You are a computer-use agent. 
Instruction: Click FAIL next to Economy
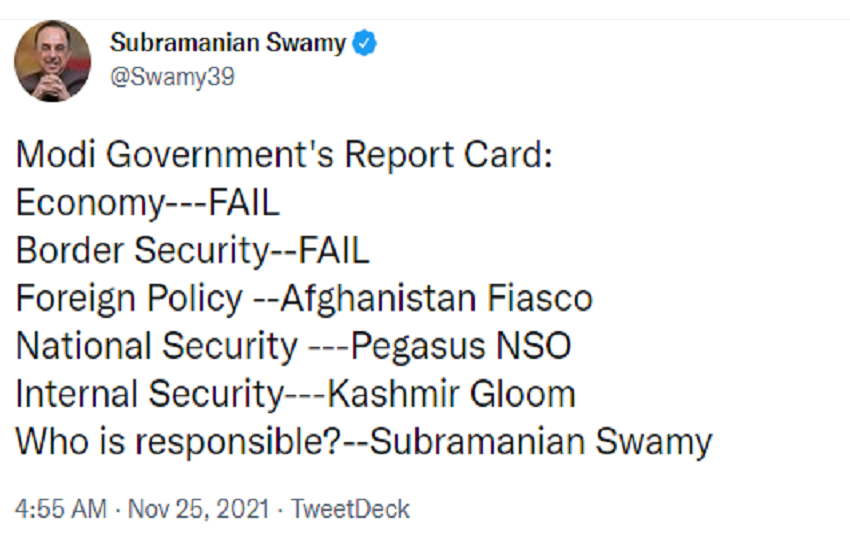click(244, 203)
